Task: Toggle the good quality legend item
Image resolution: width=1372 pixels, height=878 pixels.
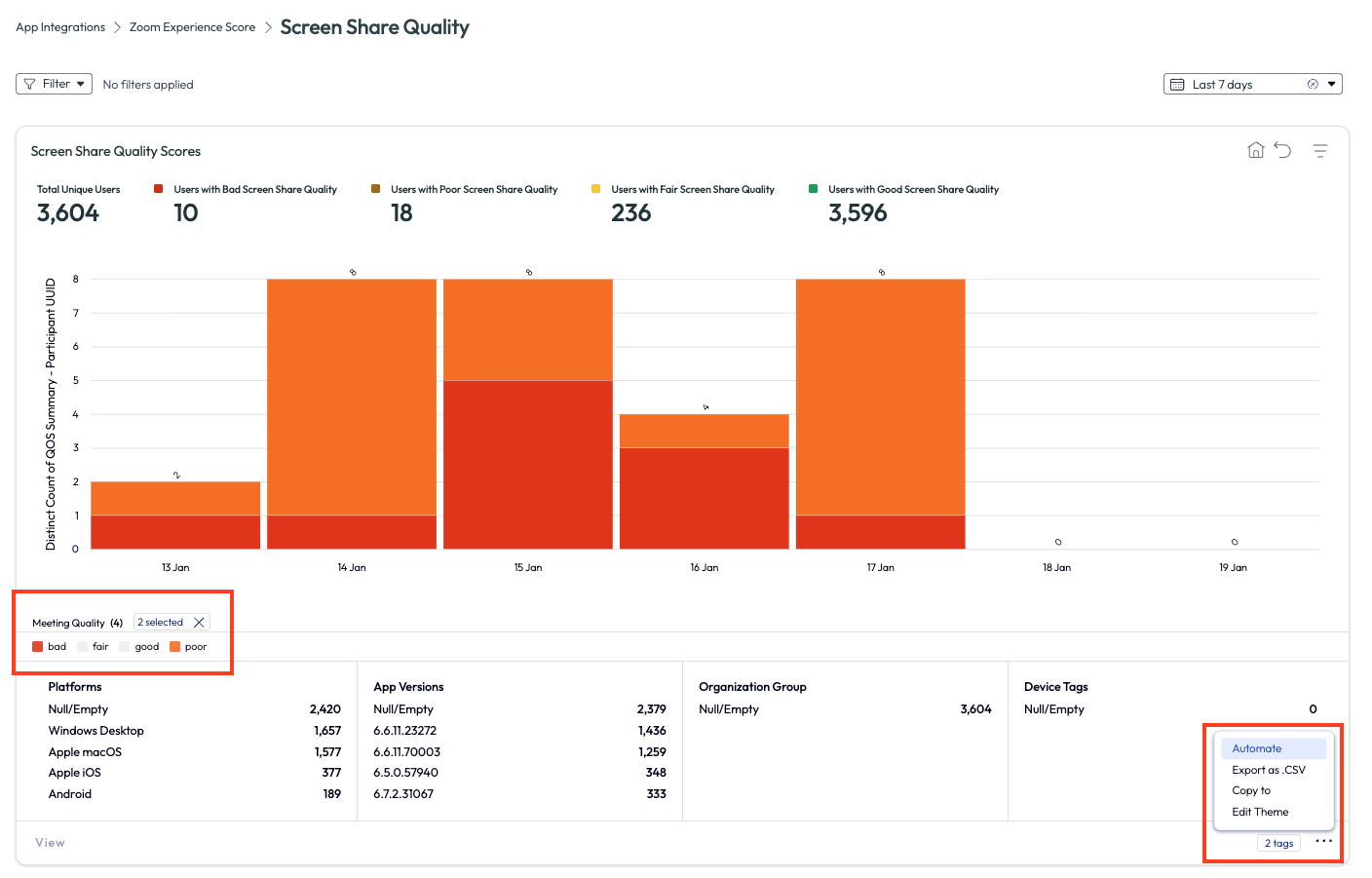Action: pyautogui.click(x=137, y=647)
